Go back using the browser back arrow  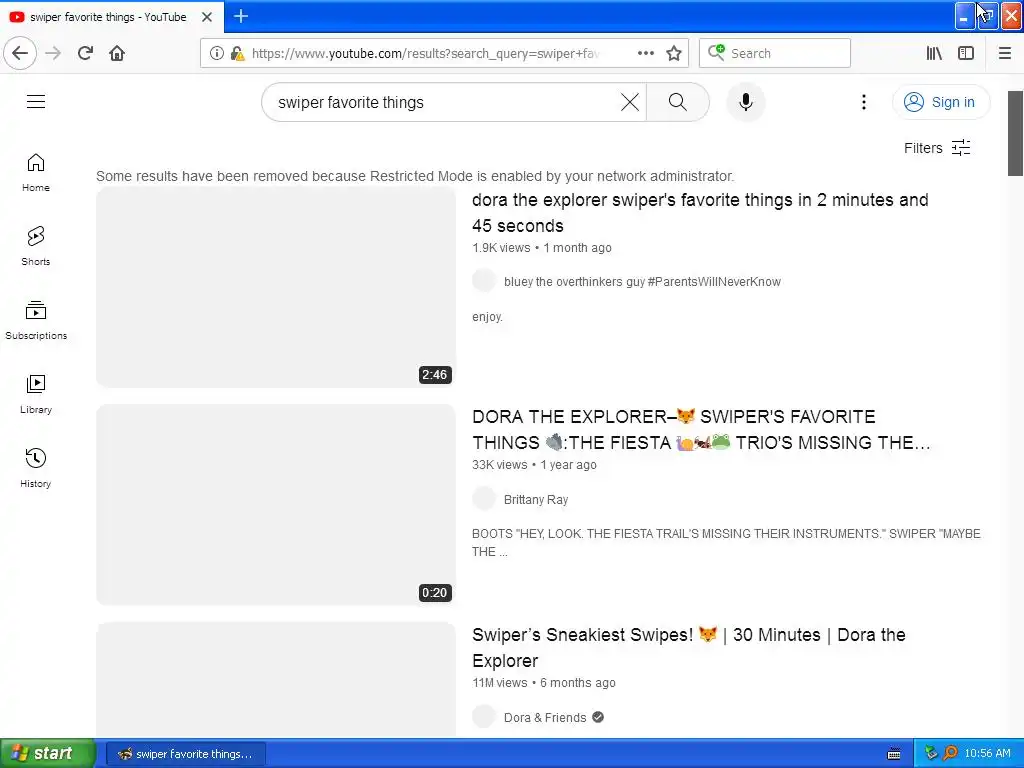[20, 53]
